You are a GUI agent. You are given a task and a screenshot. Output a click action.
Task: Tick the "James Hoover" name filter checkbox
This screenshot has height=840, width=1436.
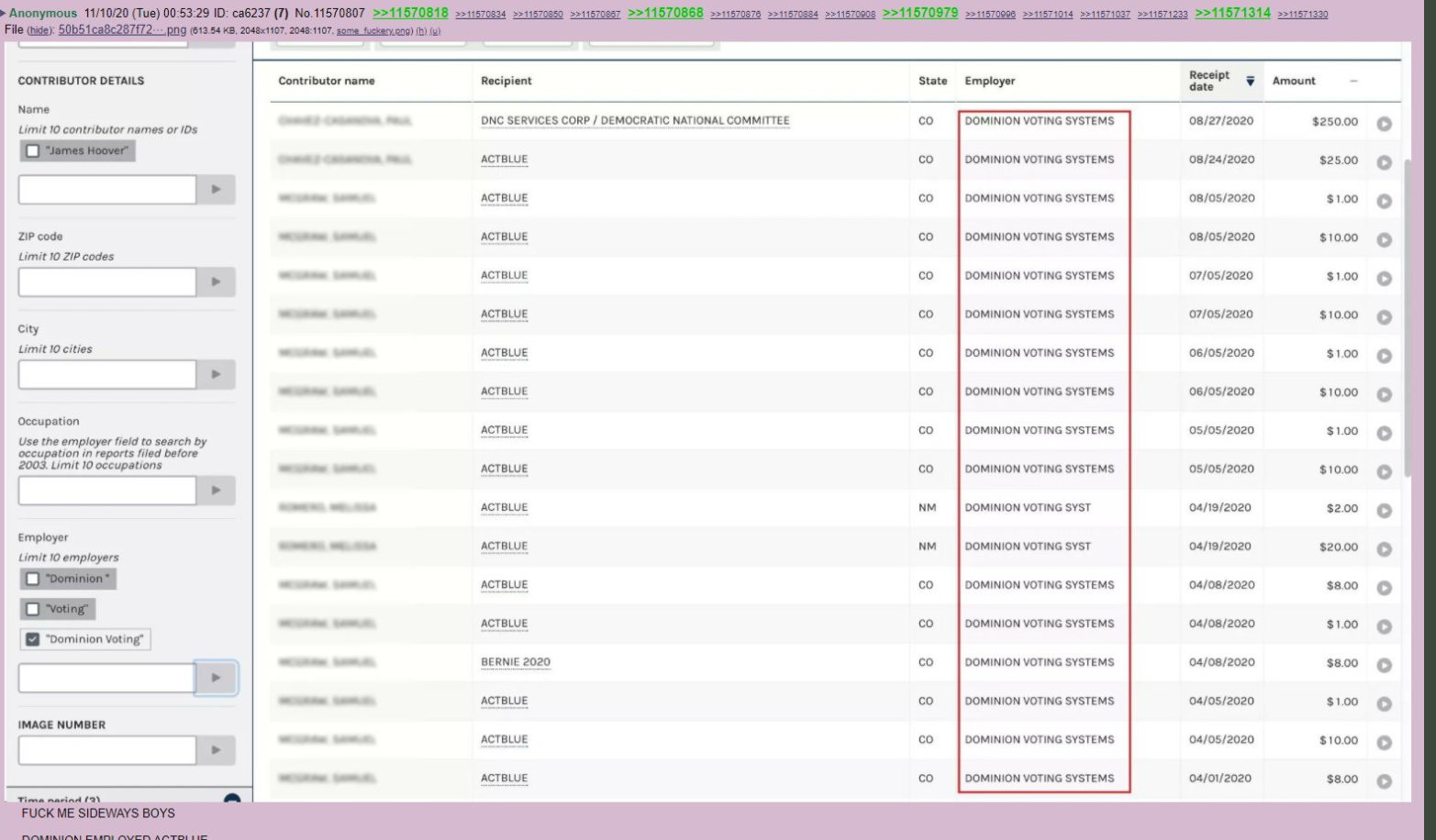click(x=33, y=151)
